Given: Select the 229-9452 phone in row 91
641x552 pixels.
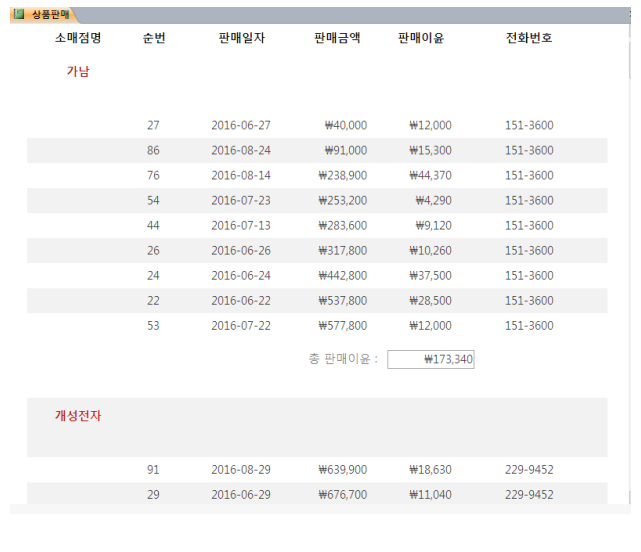Looking at the screenshot, I should tap(529, 469).
